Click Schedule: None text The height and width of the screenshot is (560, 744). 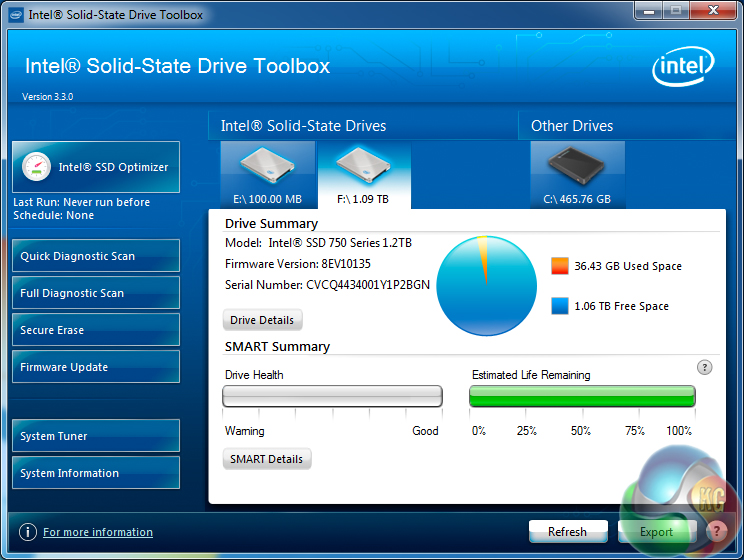[54, 215]
